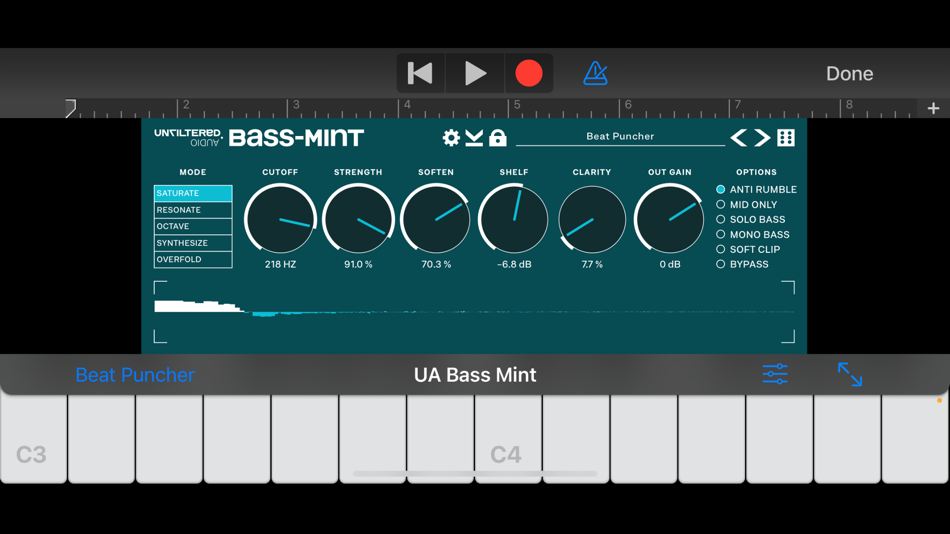Select RESONATE mode
950x534 pixels.
pos(193,210)
